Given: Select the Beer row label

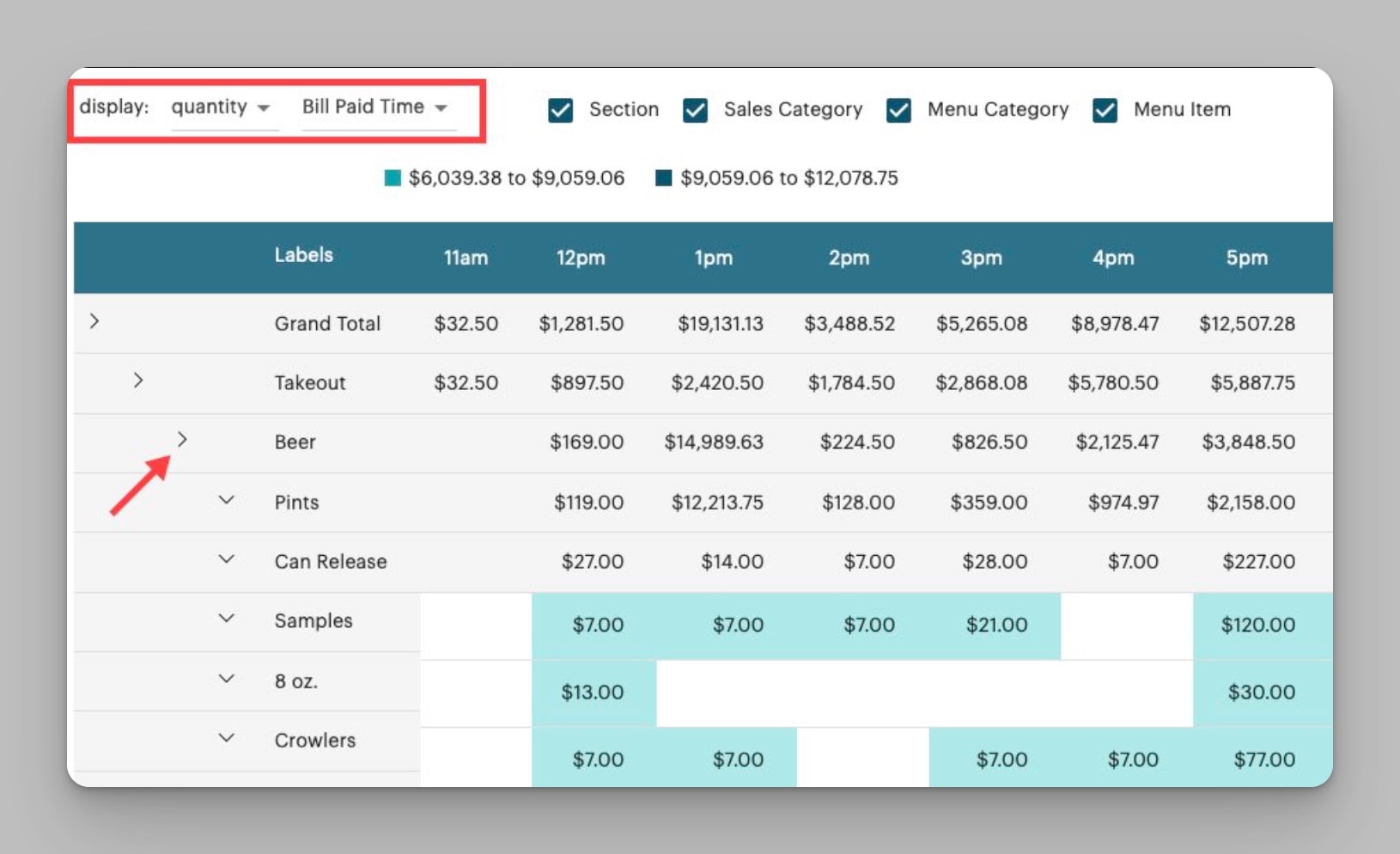Looking at the screenshot, I should [295, 442].
